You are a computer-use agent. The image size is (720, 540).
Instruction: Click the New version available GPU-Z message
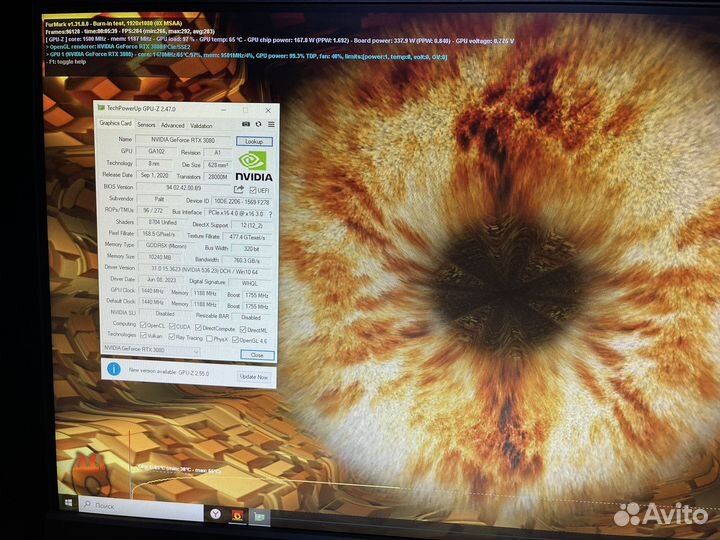[169, 372]
